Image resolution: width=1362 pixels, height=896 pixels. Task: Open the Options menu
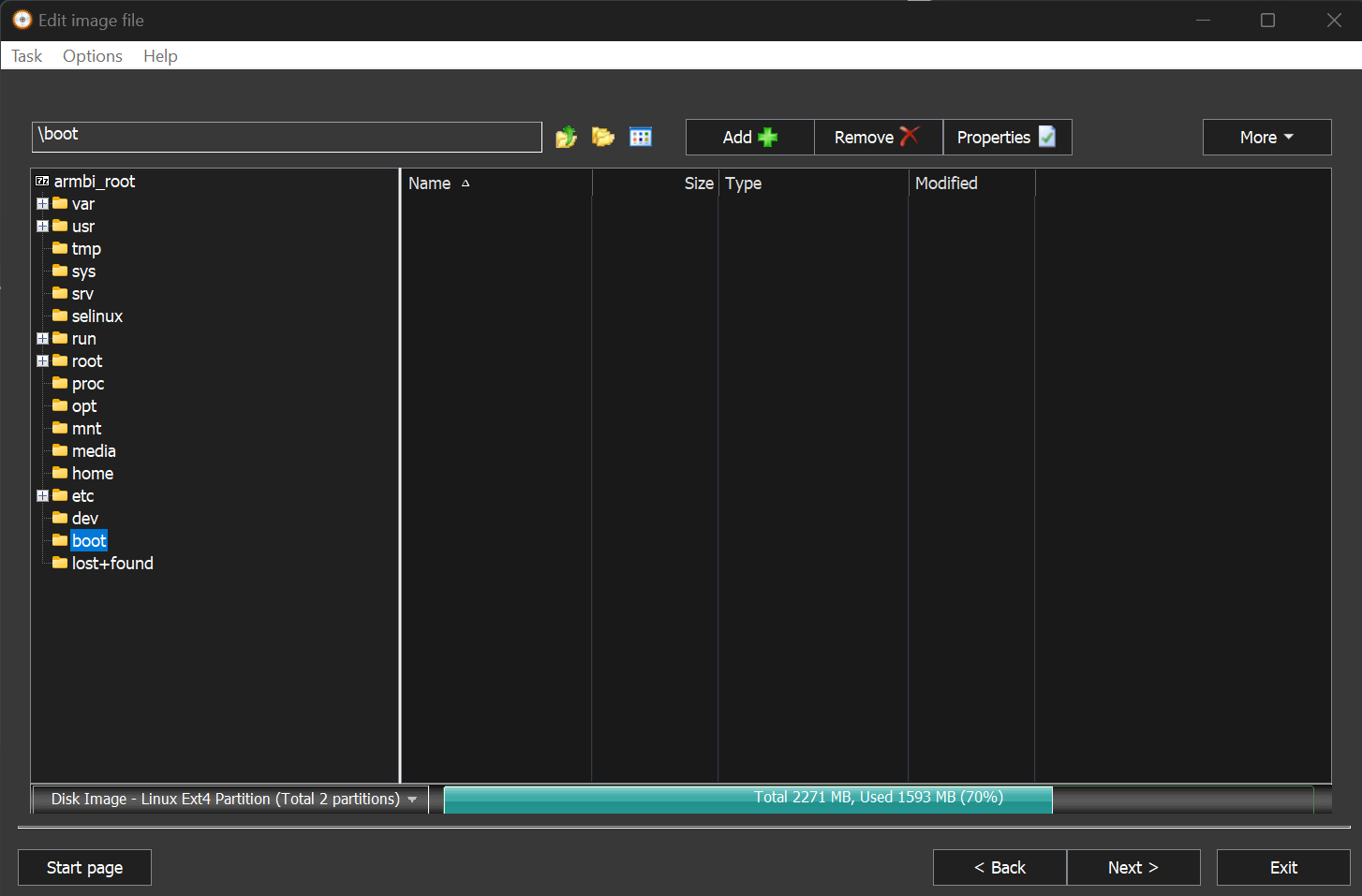(93, 56)
